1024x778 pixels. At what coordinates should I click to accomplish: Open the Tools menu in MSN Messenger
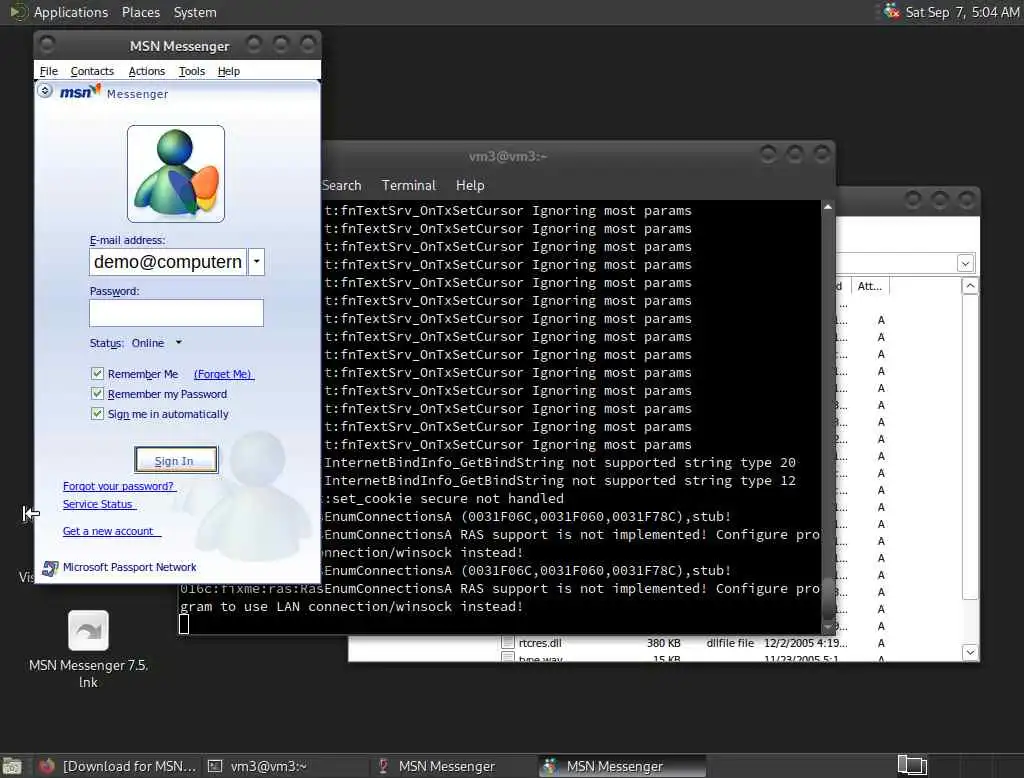[192, 71]
